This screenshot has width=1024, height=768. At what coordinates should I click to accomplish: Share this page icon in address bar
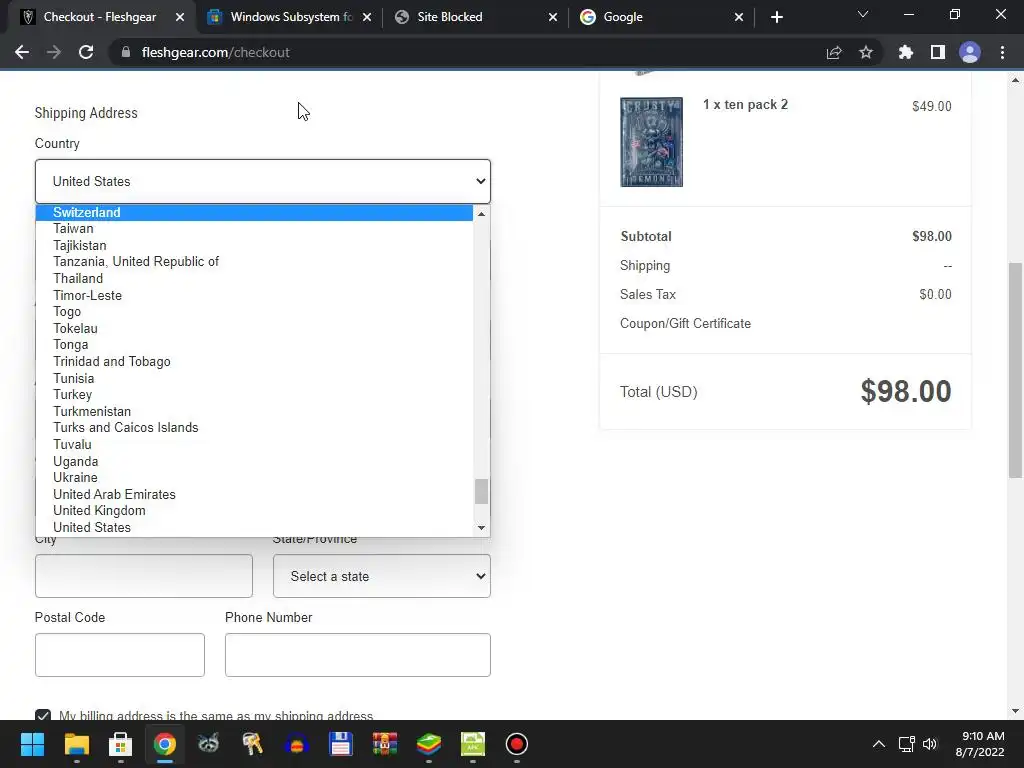click(x=834, y=52)
